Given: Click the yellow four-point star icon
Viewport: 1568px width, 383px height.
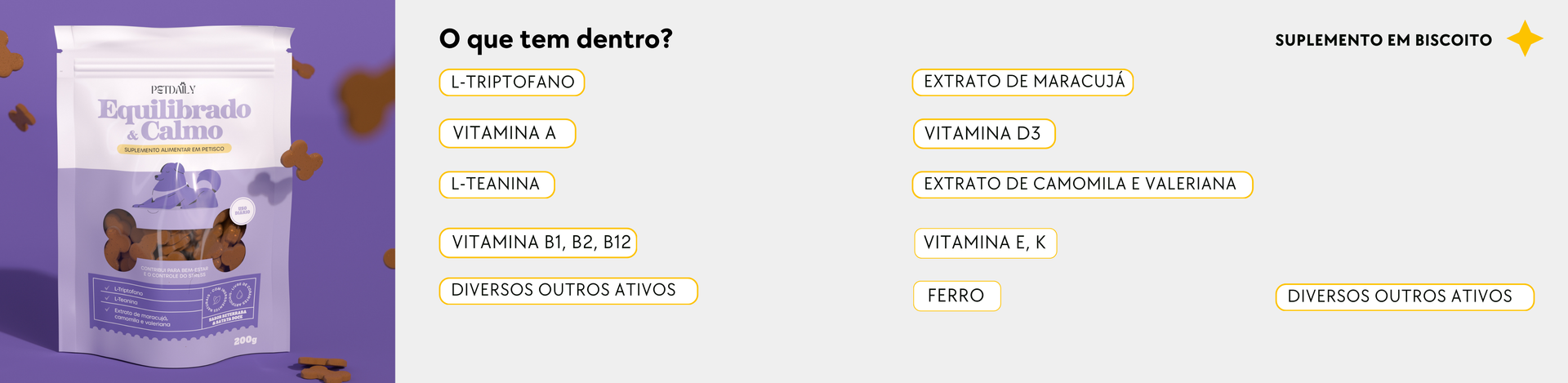Looking at the screenshot, I should pyautogui.click(x=1525, y=39).
